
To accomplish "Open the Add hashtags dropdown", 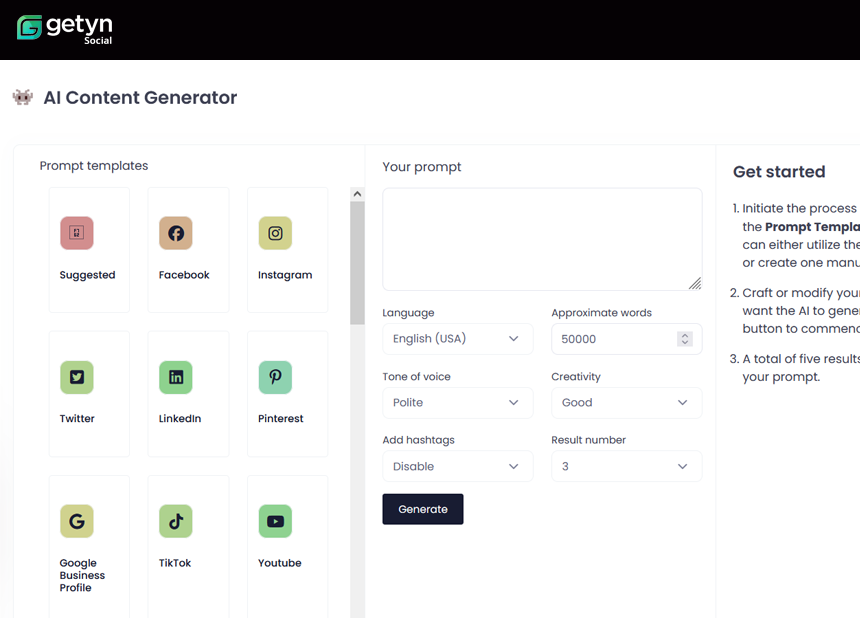I will (457, 466).
